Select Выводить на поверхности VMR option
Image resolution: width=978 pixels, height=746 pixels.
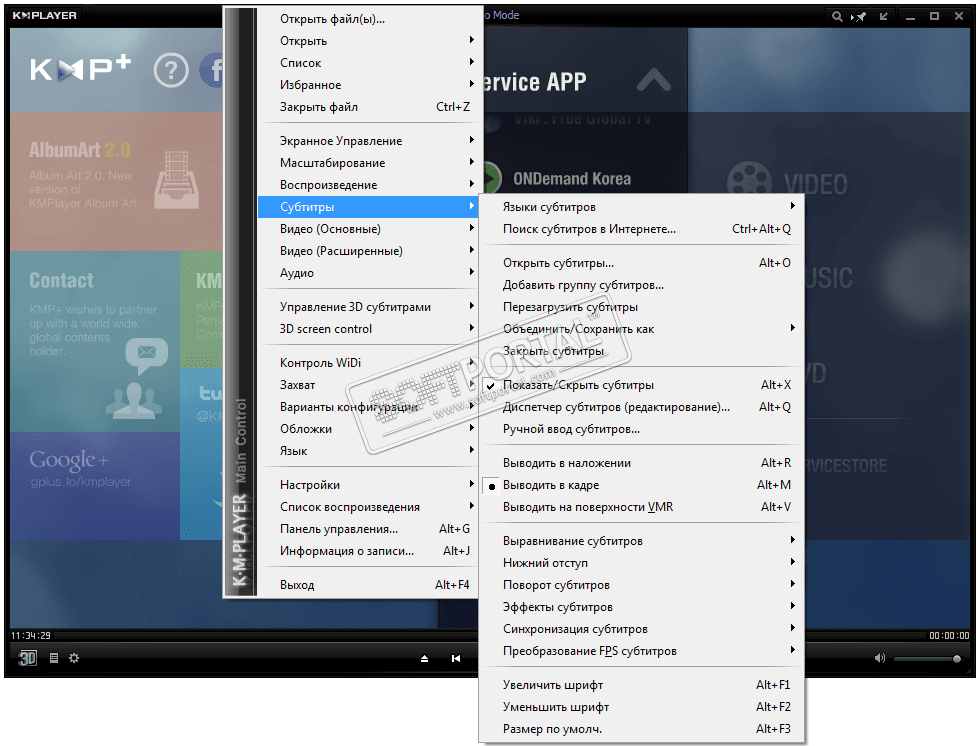(641, 506)
